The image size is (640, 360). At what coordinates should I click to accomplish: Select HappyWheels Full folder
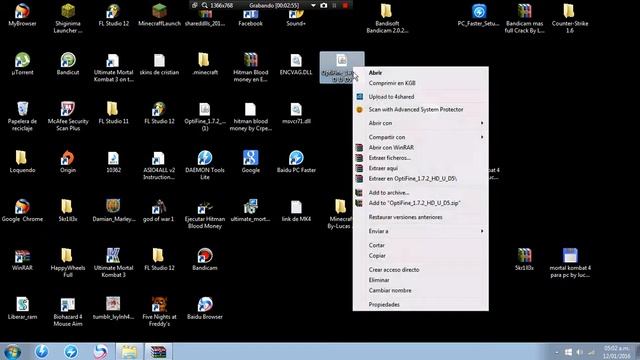68,263
